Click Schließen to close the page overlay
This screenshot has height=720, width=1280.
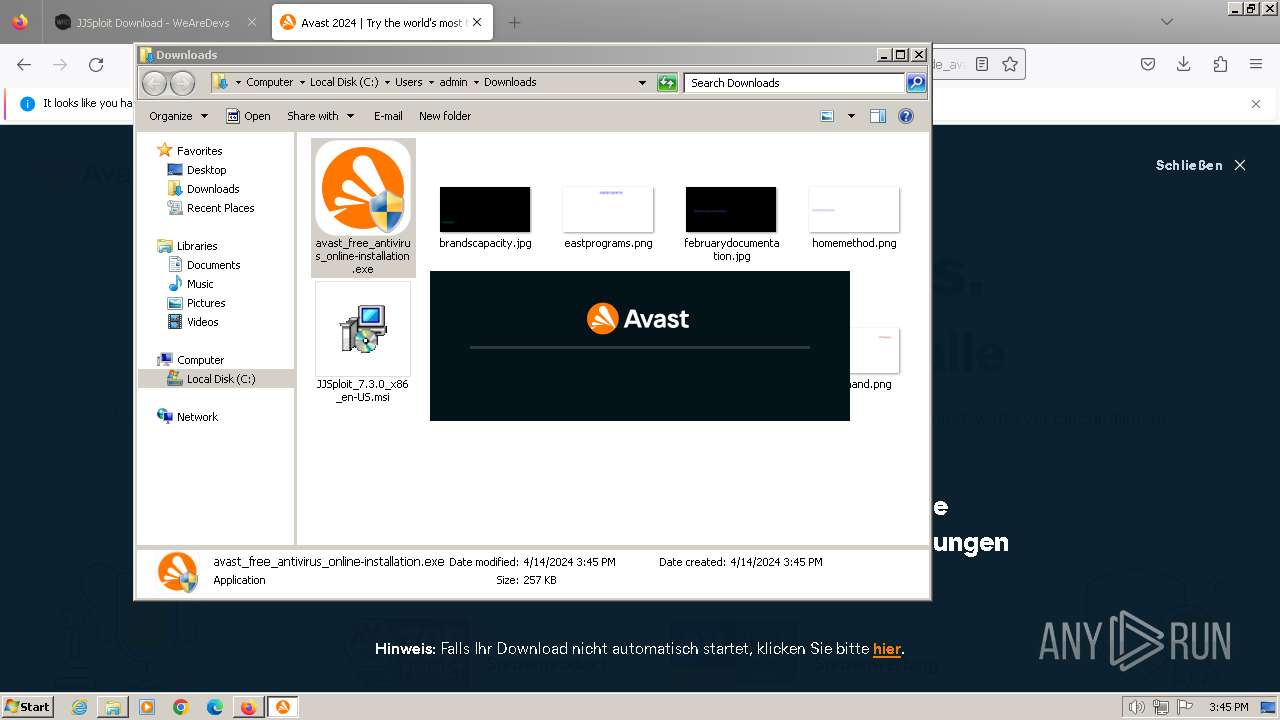(x=1200, y=165)
